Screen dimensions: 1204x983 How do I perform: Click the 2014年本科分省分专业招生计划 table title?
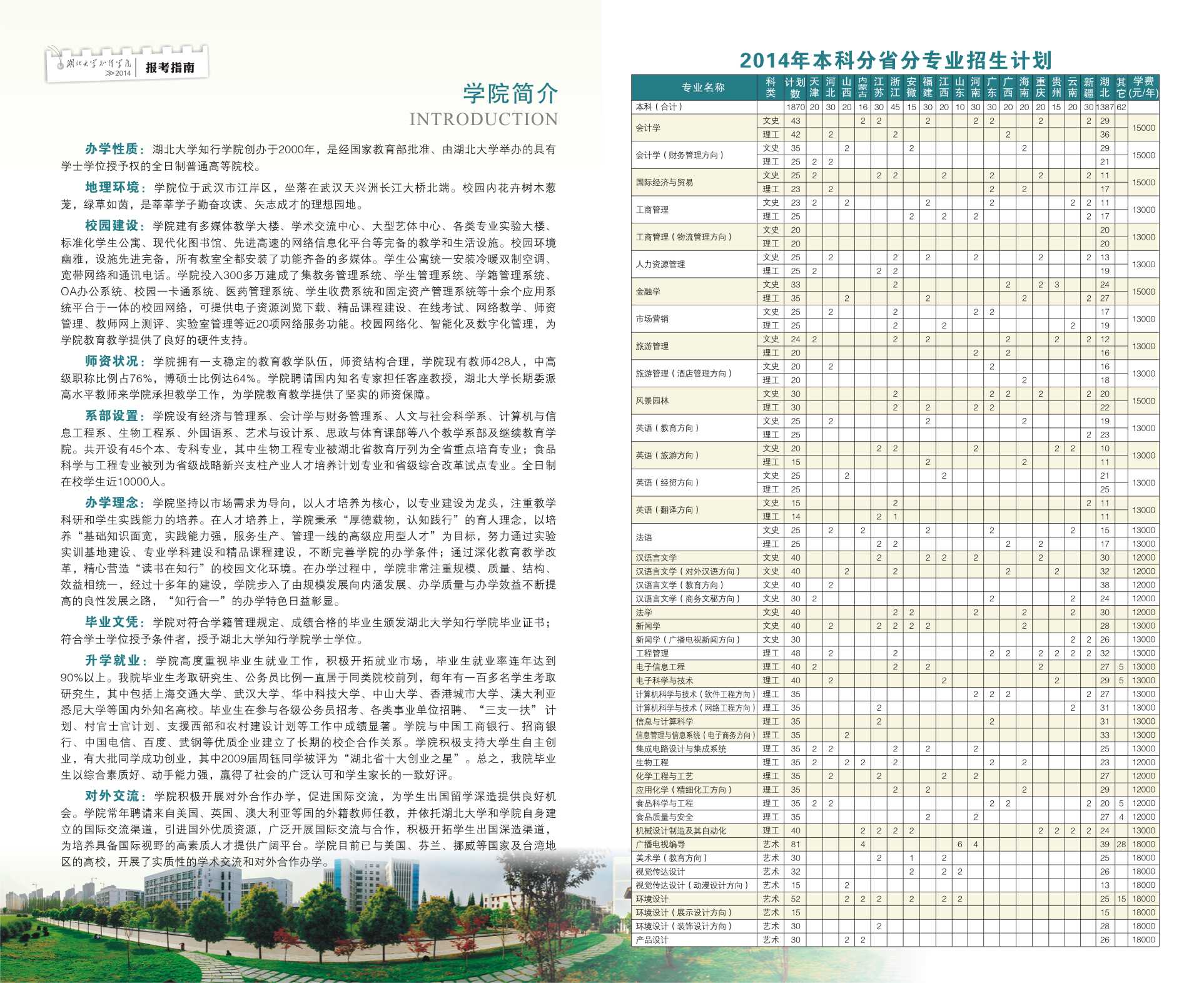pos(895,60)
